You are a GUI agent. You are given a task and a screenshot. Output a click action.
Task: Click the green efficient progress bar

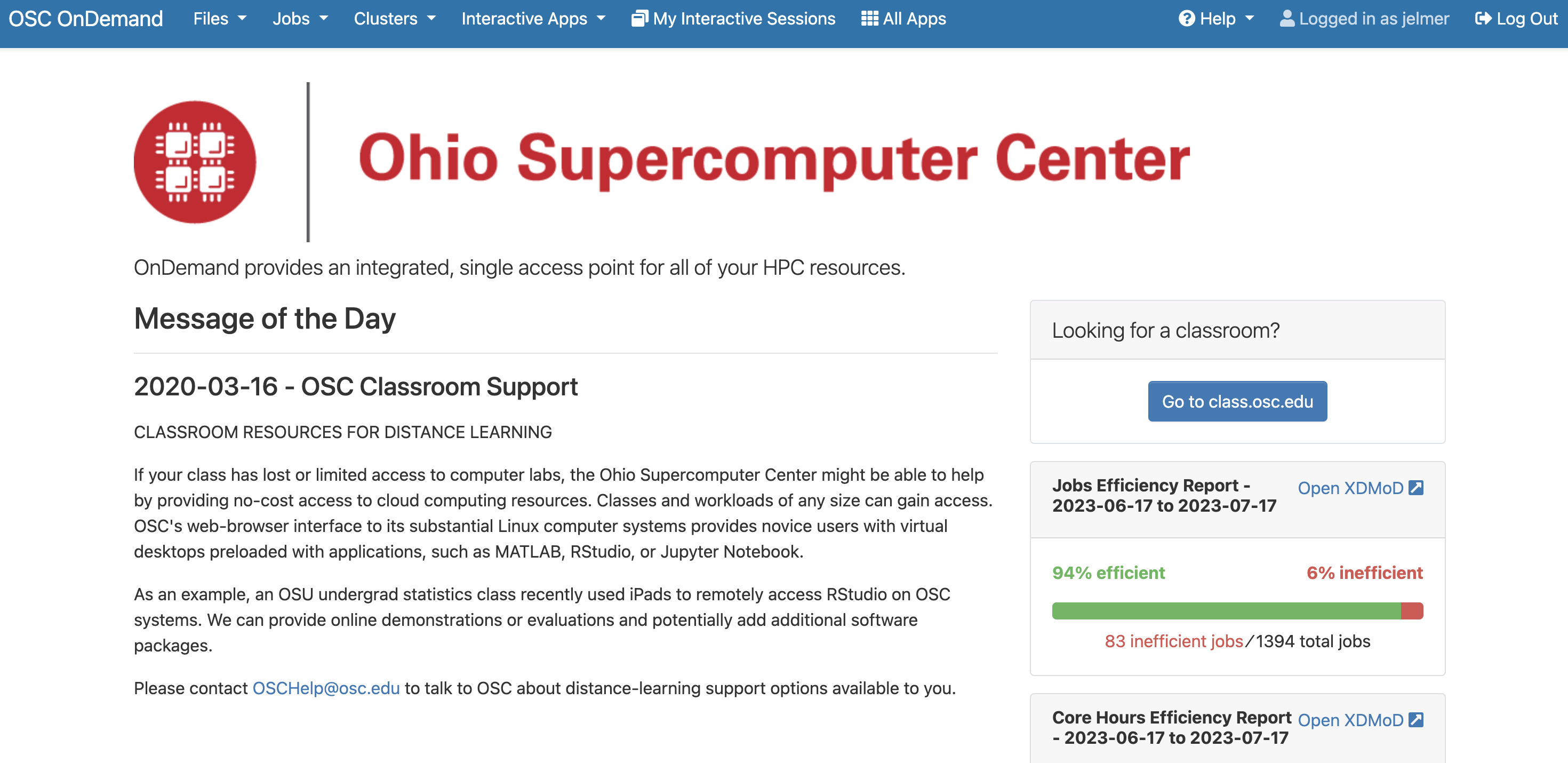click(x=1226, y=611)
